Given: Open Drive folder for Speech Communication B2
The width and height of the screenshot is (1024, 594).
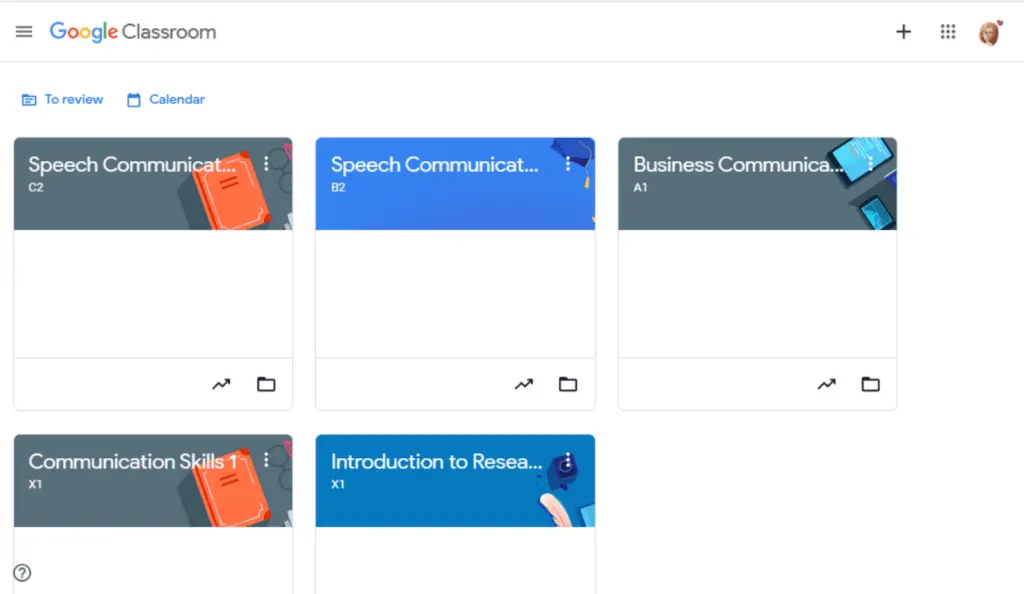Looking at the screenshot, I should 568,384.
